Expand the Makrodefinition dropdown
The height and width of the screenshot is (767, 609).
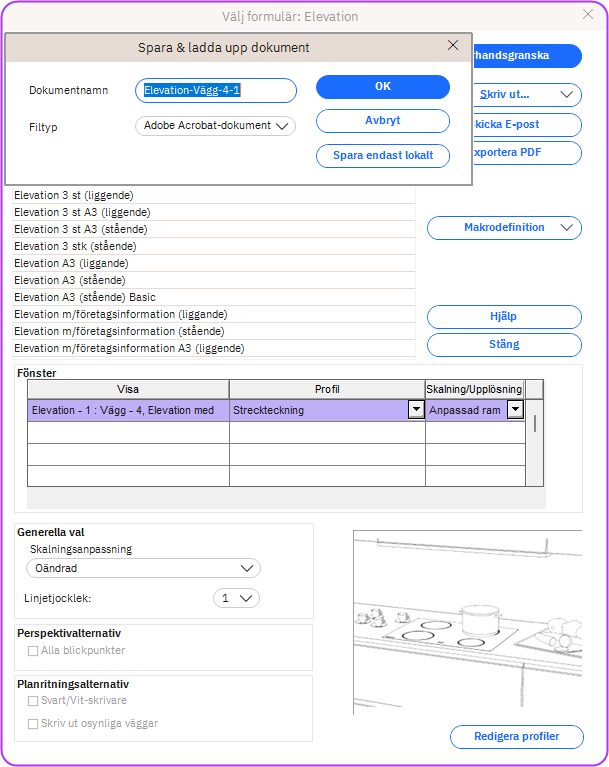click(x=504, y=228)
